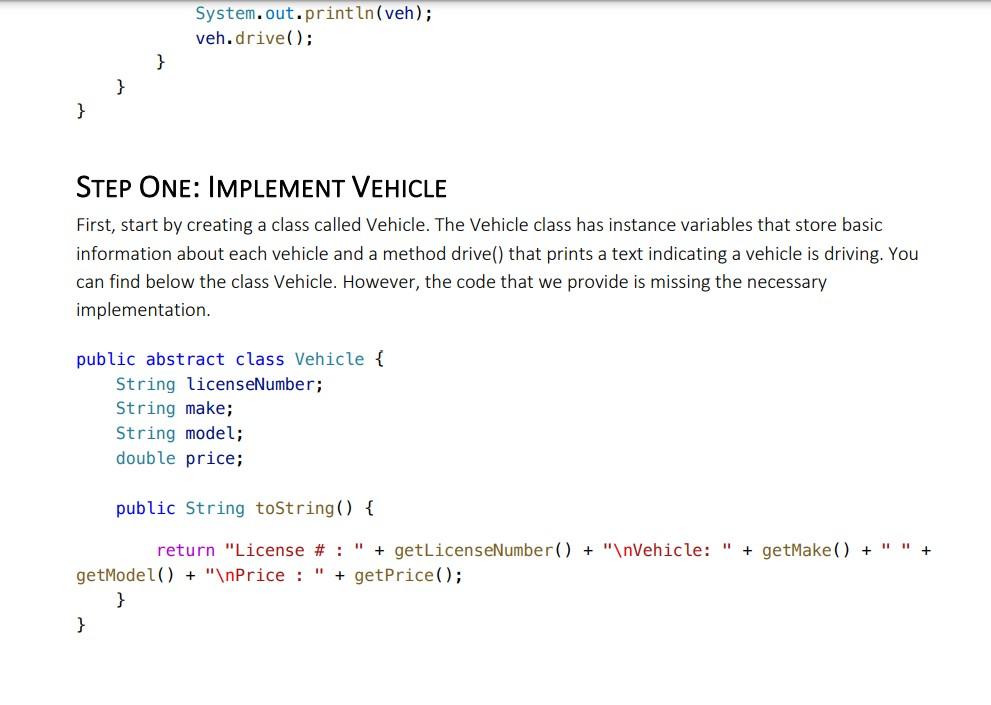This screenshot has height=705, width=991.
Task: Click the 'String' type keyword on the make line
Action: pos(145,408)
